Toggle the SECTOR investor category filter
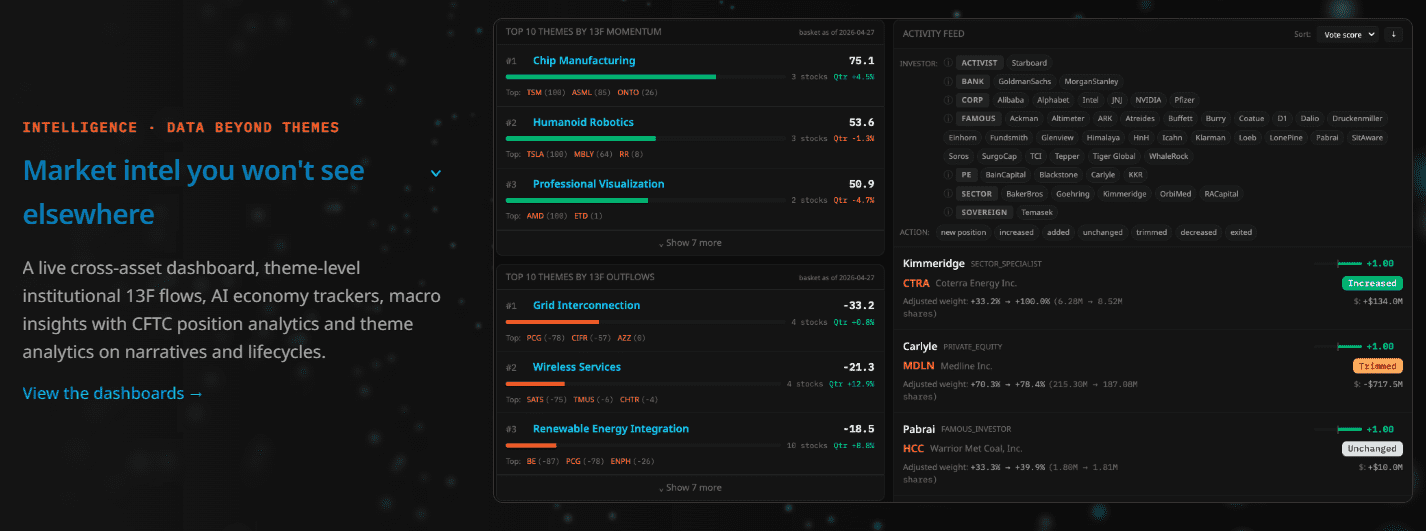The height and width of the screenshot is (531, 1426). coord(977,194)
